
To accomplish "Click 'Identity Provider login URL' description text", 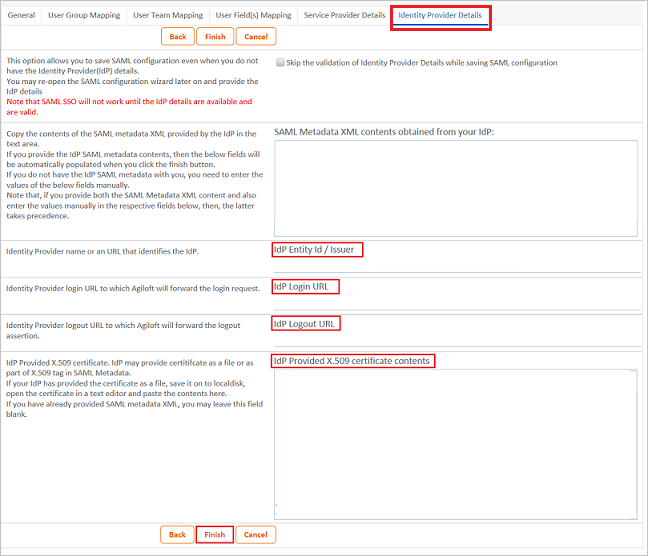I will tap(133, 288).
